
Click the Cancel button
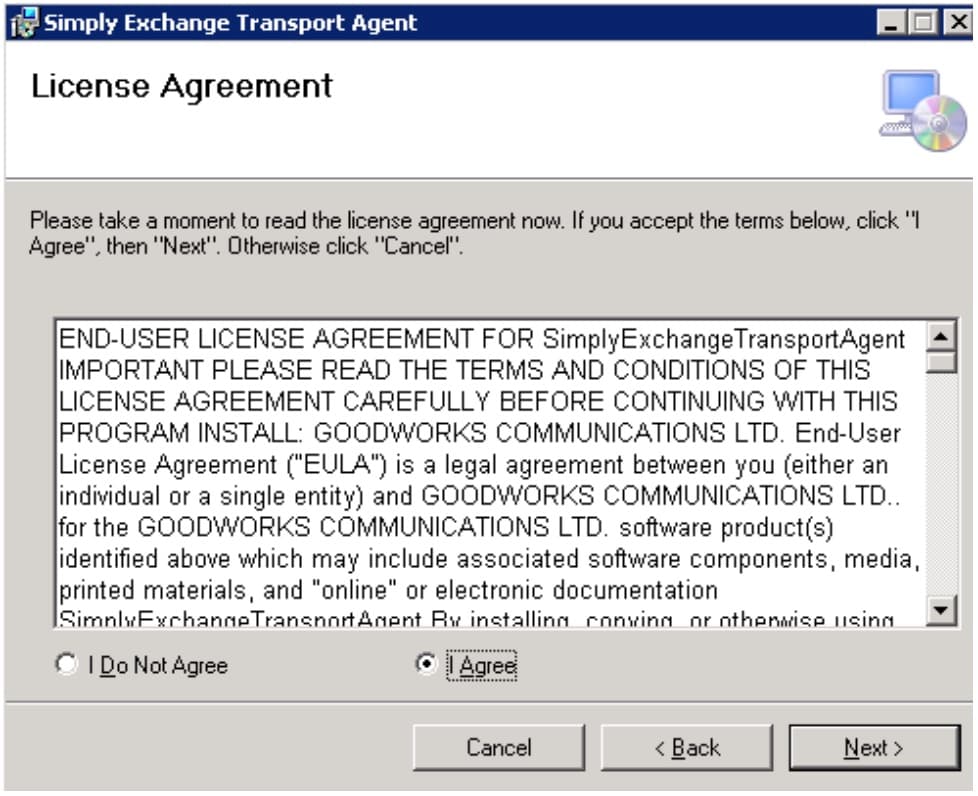pos(498,748)
